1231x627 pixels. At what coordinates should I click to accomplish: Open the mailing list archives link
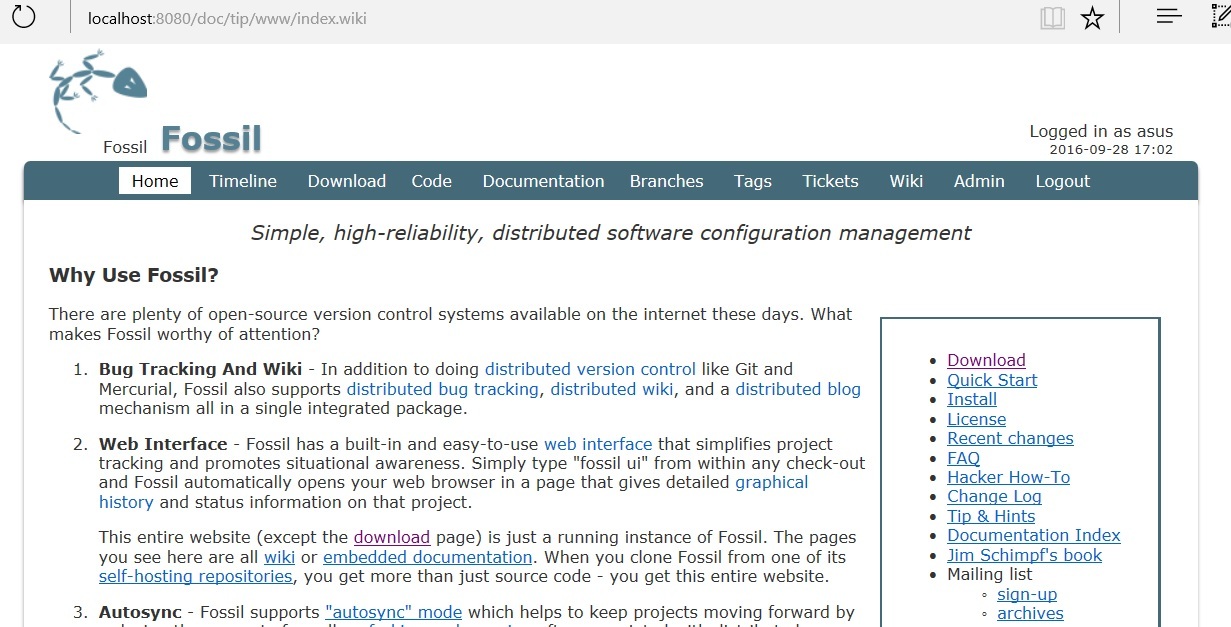point(1030,613)
